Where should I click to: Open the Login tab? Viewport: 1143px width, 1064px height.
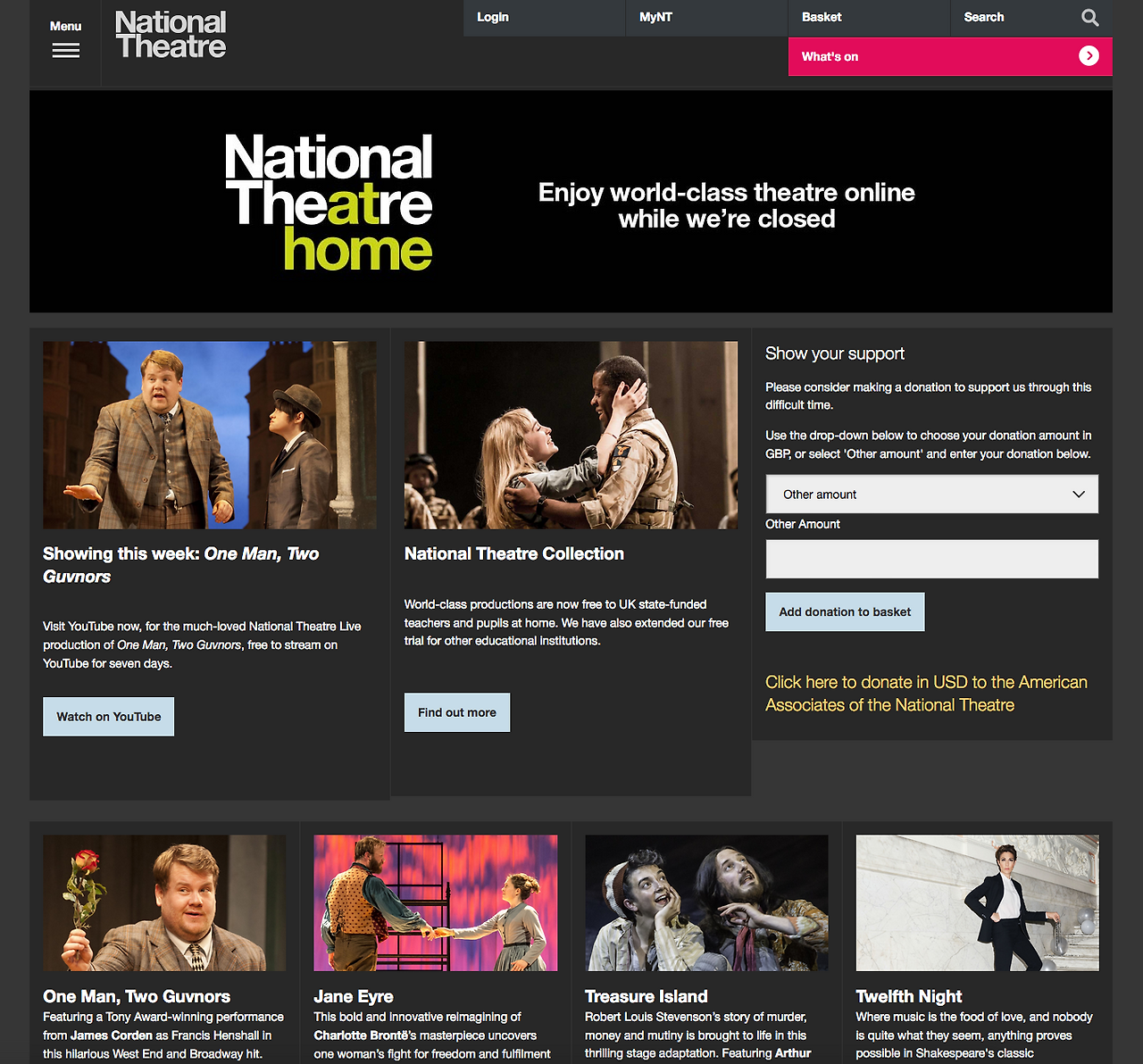544,18
